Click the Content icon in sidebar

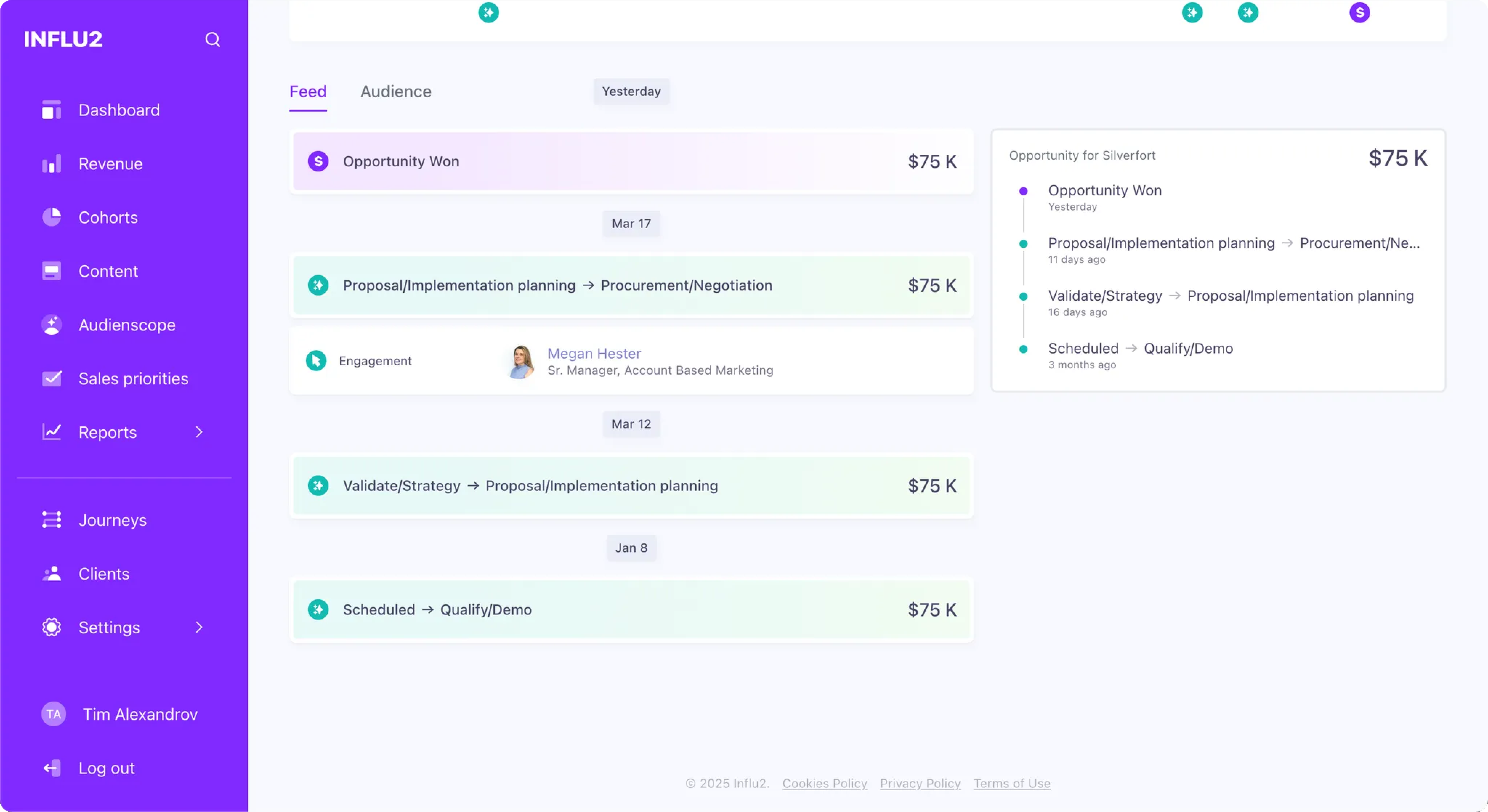(52, 271)
